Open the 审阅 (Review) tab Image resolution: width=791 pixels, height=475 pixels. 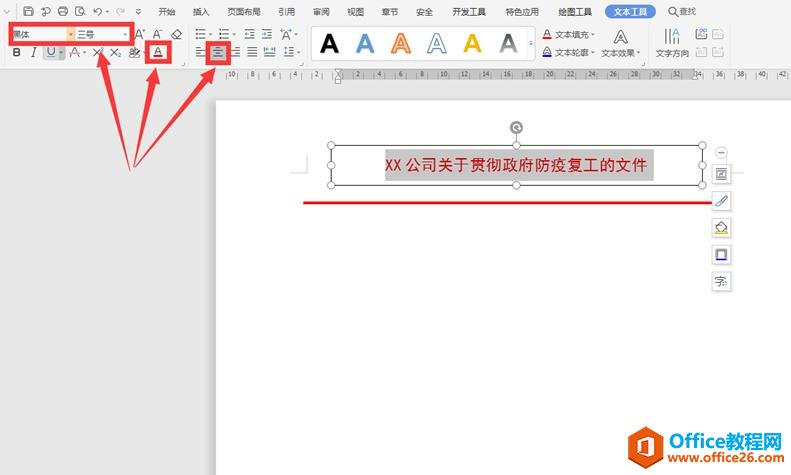321,12
